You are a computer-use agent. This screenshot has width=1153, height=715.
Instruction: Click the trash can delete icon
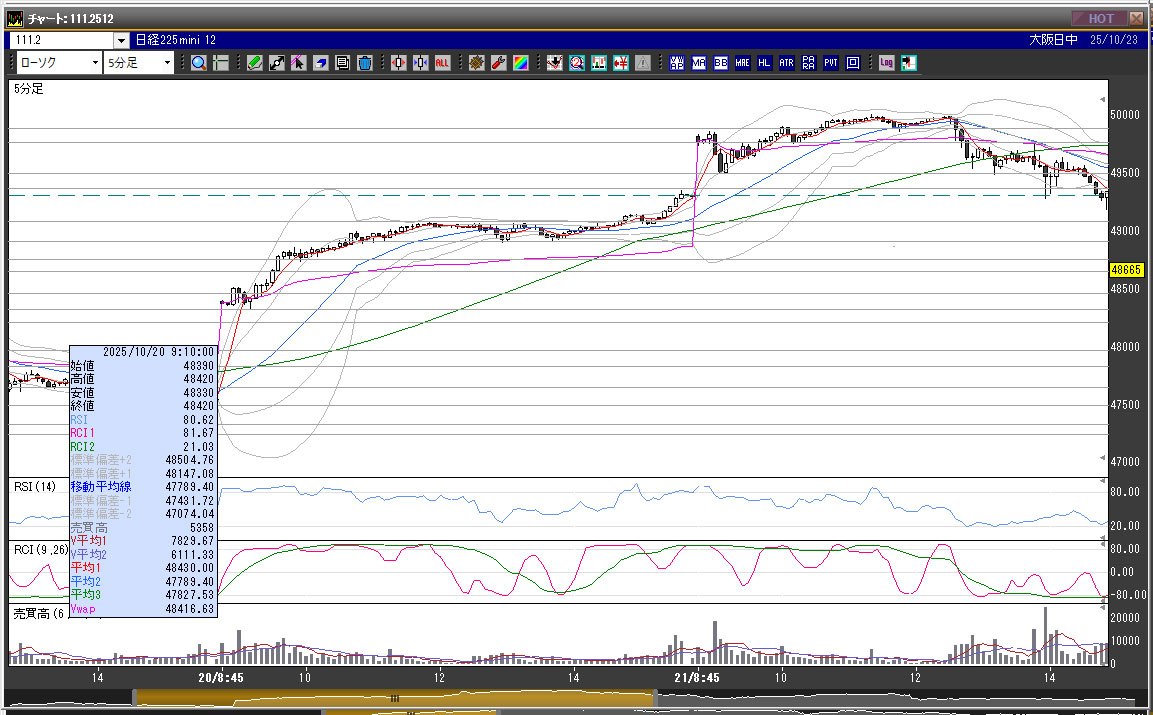click(364, 63)
